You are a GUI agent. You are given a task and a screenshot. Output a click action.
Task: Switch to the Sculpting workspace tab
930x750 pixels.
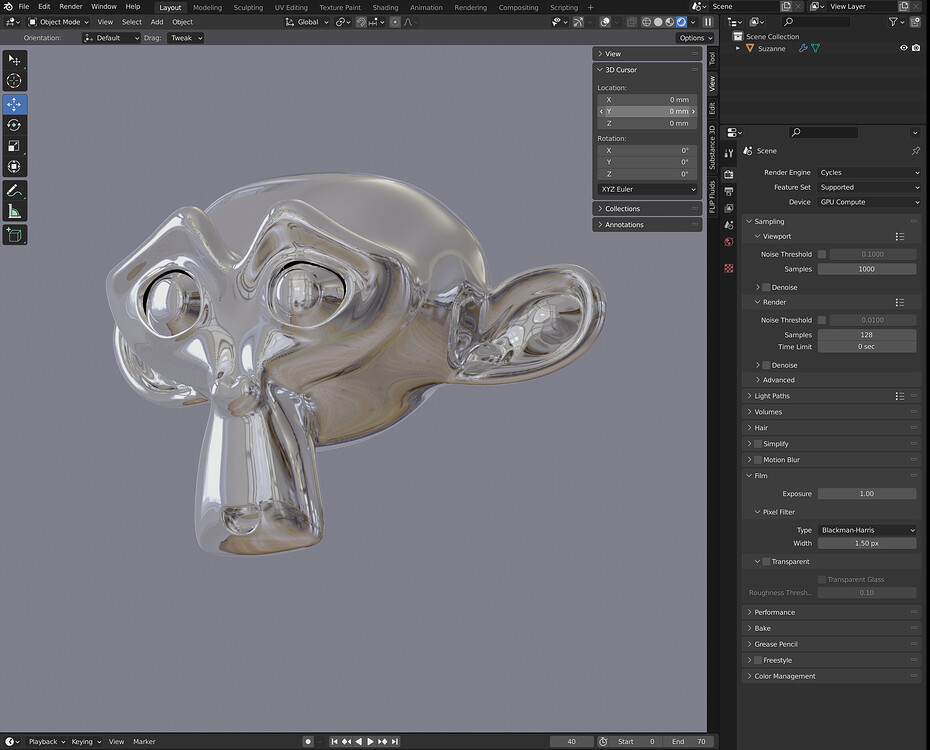[x=248, y=8]
